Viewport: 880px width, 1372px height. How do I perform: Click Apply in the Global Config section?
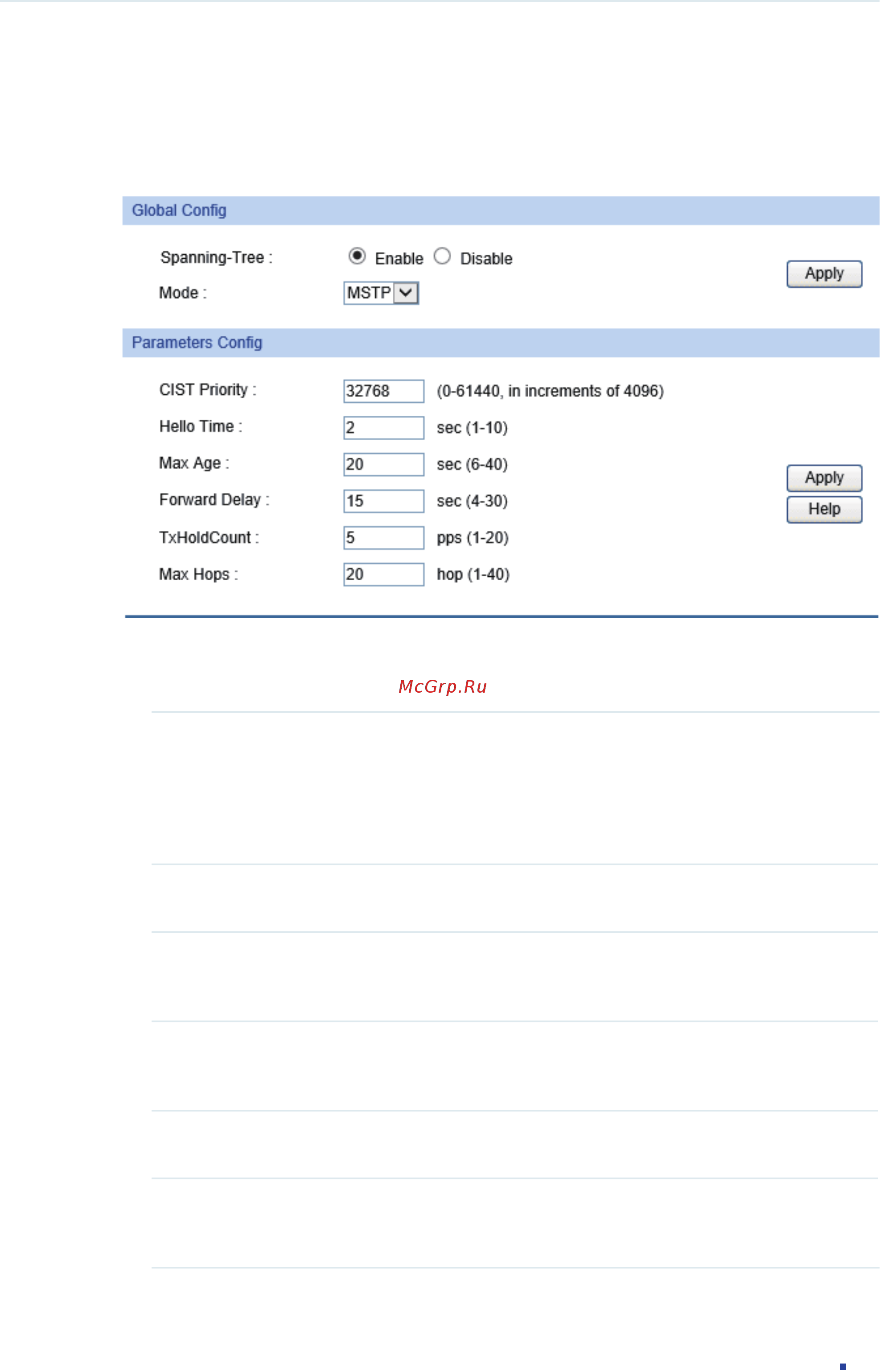825,274
